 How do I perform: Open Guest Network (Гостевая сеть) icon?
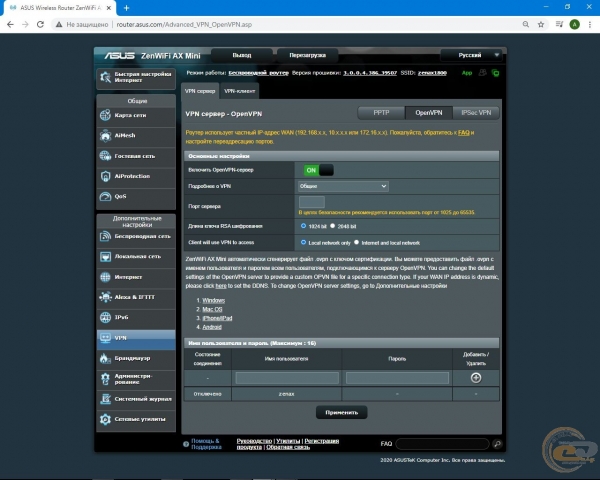point(105,156)
